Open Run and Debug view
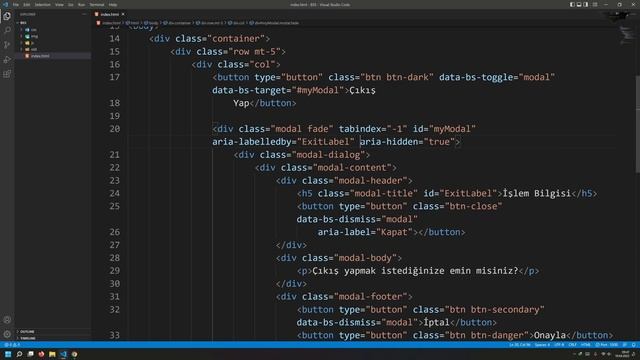Viewport: 640px width, 360px height. click(x=7, y=60)
